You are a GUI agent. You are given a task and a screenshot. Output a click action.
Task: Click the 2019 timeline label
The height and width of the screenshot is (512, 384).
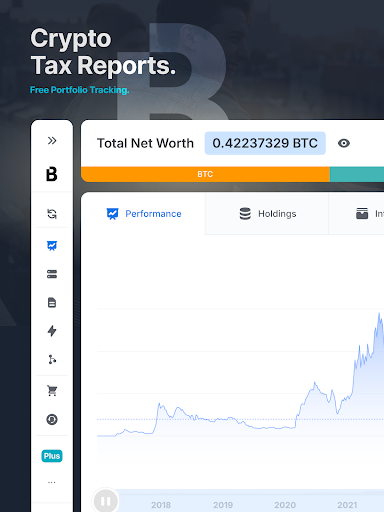tap(223, 505)
